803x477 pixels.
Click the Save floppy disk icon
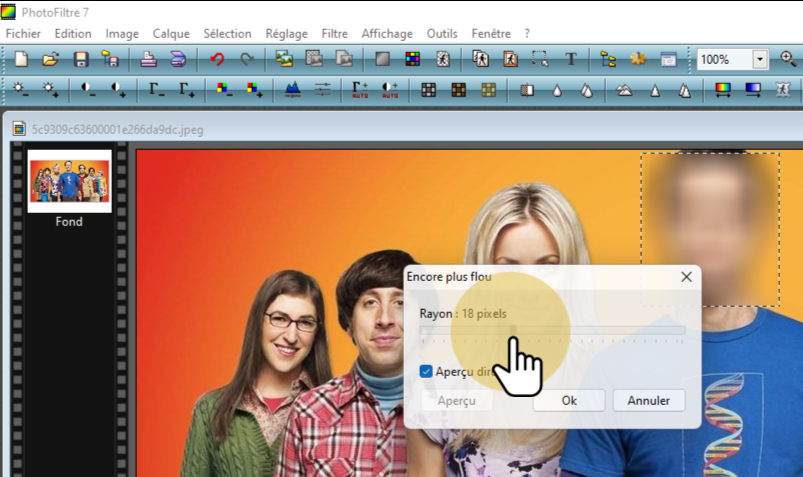[81, 59]
